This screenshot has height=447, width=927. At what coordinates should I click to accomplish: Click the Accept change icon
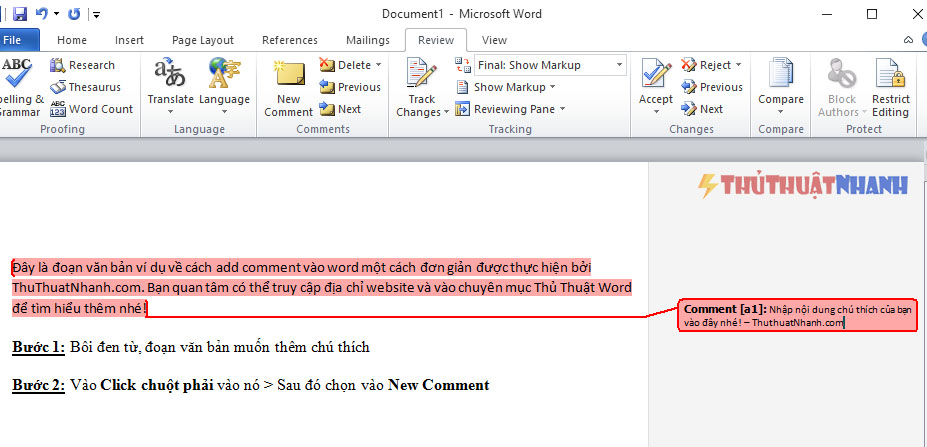(656, 74)
